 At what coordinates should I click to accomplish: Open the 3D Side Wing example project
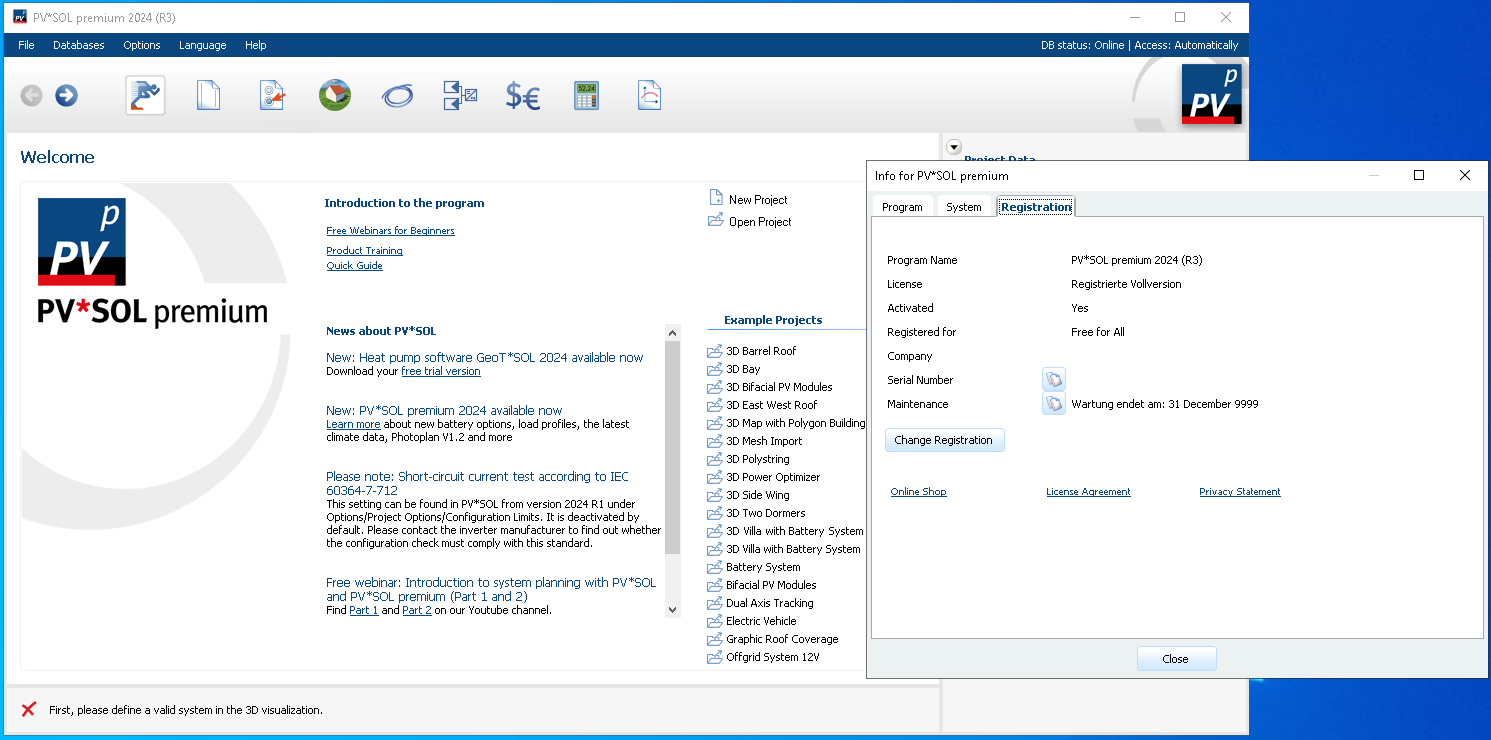758,495
